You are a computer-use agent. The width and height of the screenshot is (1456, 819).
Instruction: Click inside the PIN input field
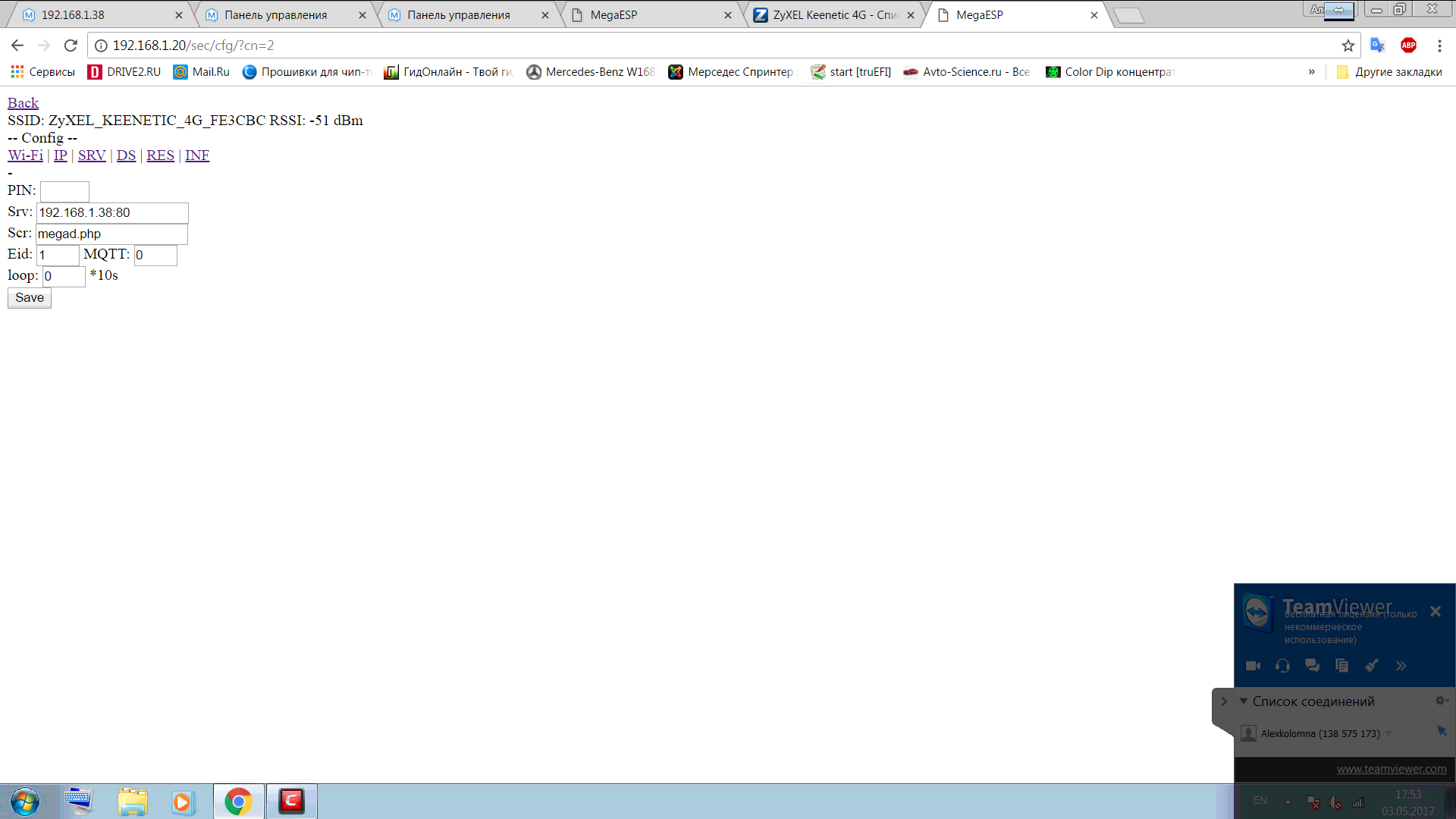(64, 191)
